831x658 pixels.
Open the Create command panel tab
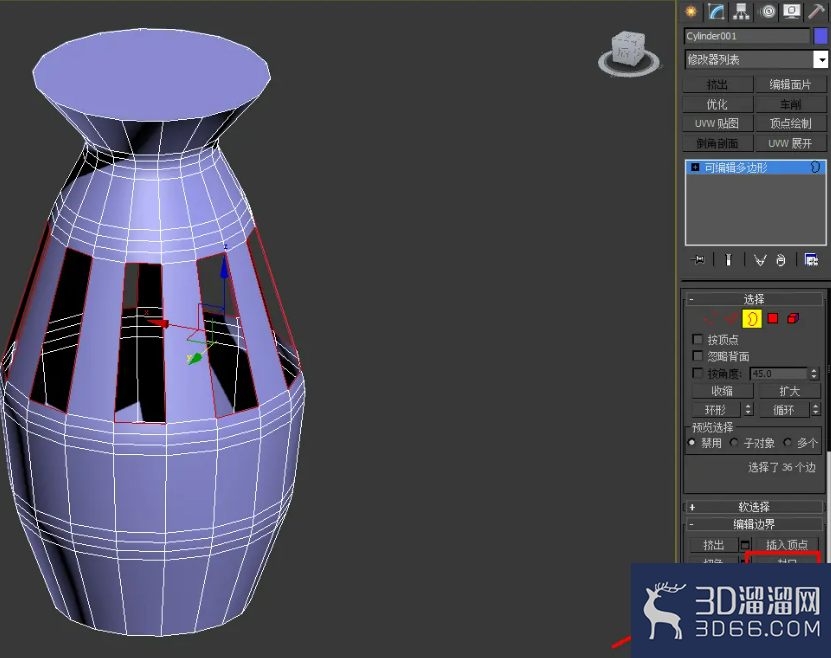tap(691, 12)
